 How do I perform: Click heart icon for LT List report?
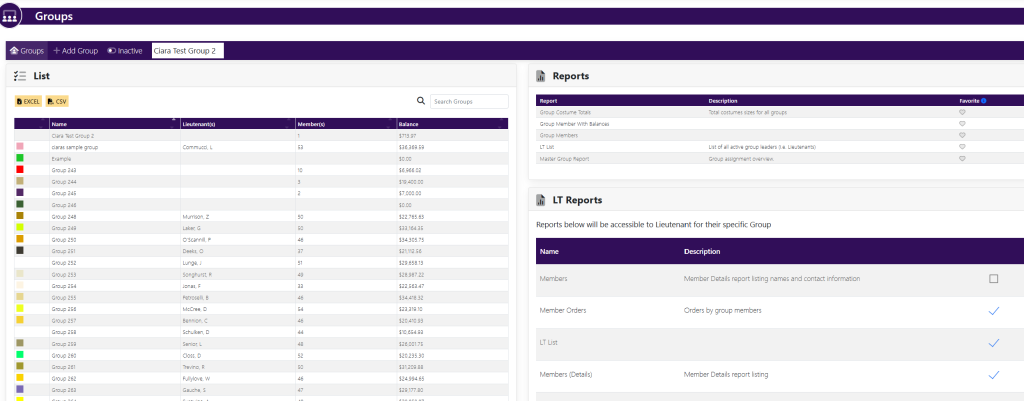(962, 147)
